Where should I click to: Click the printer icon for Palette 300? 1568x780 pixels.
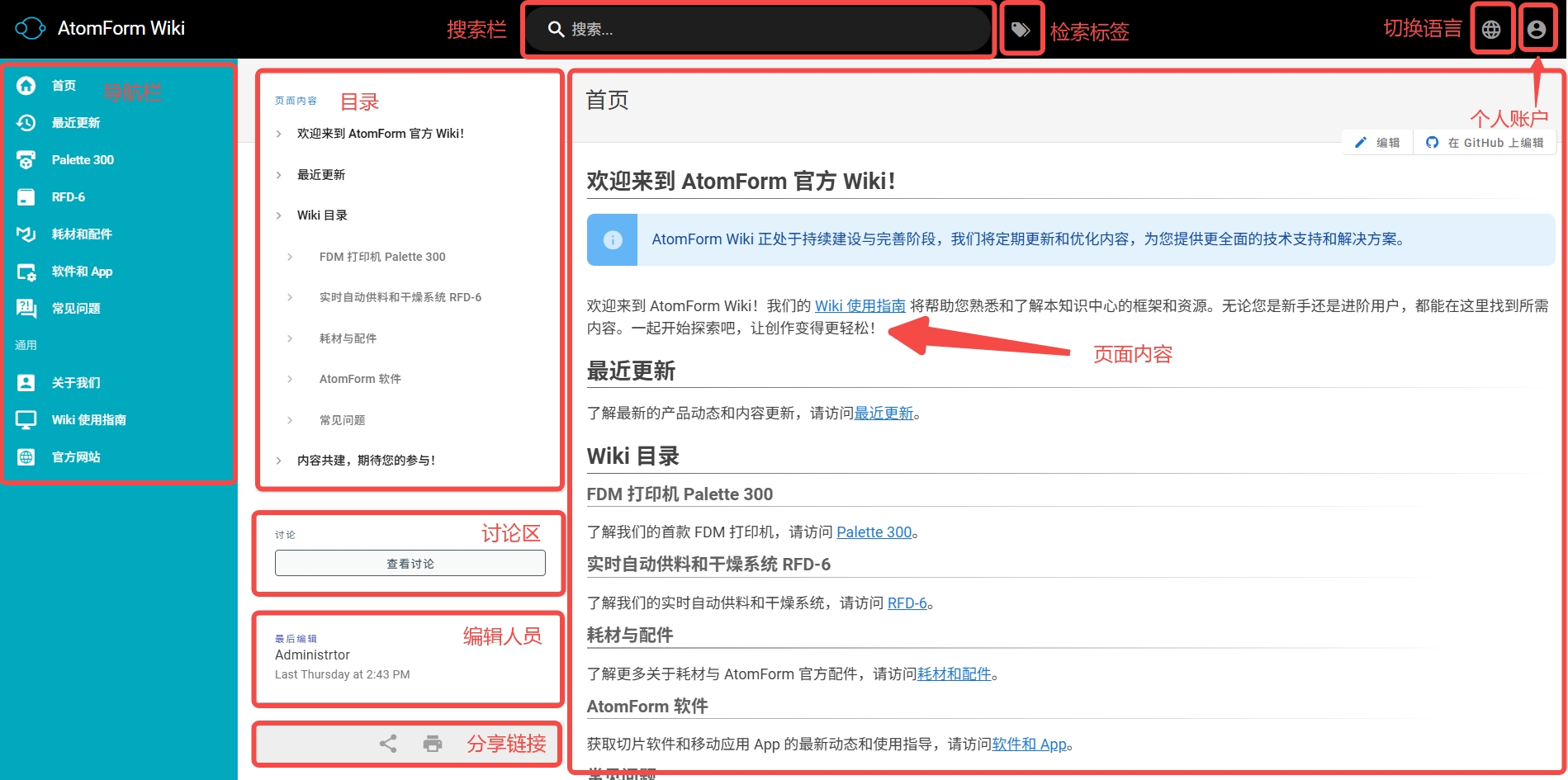click(26, 159)
